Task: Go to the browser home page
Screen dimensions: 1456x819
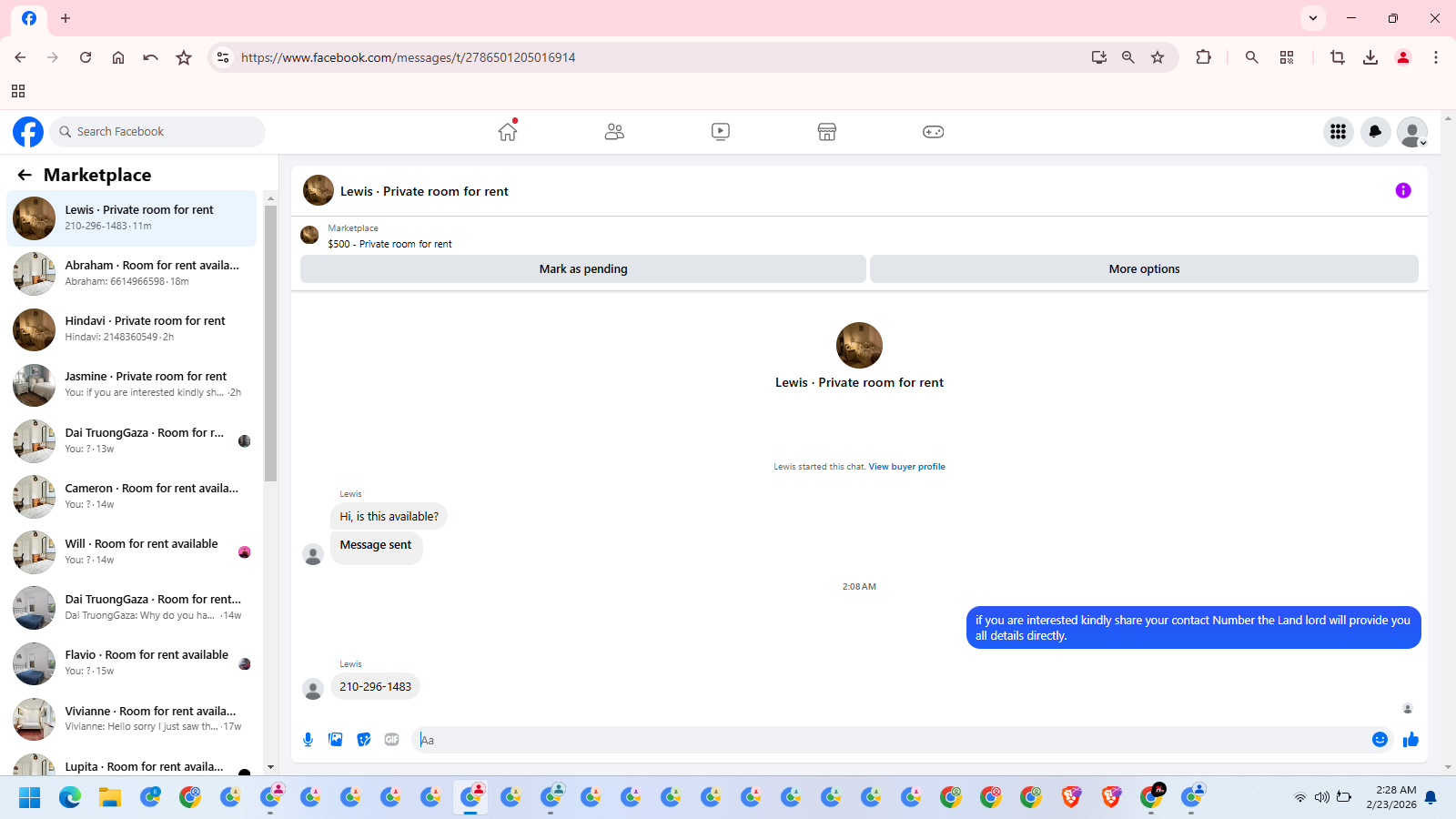Action: pyautogui.click(x=118, y=57)
